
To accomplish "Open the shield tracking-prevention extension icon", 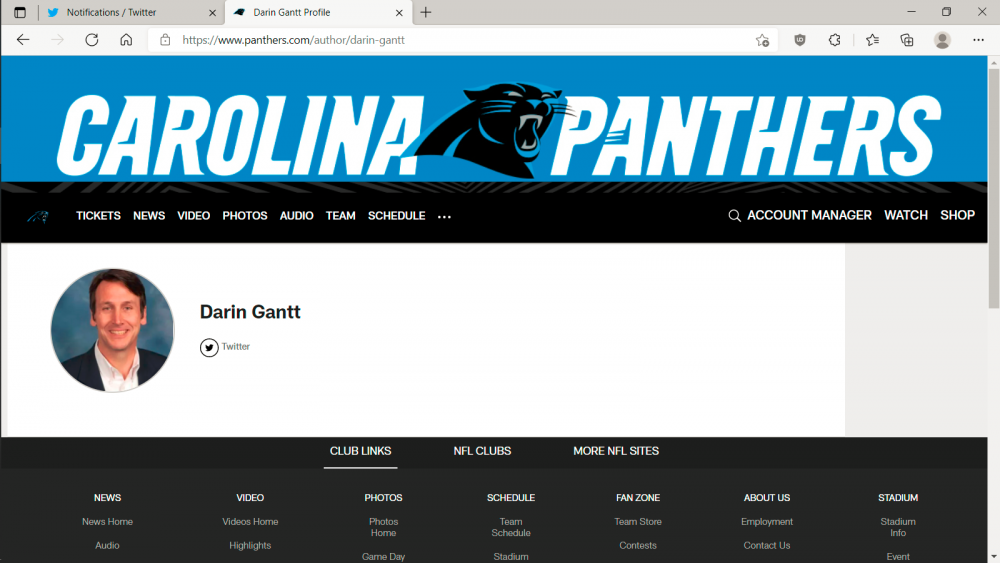I will 800,40.
